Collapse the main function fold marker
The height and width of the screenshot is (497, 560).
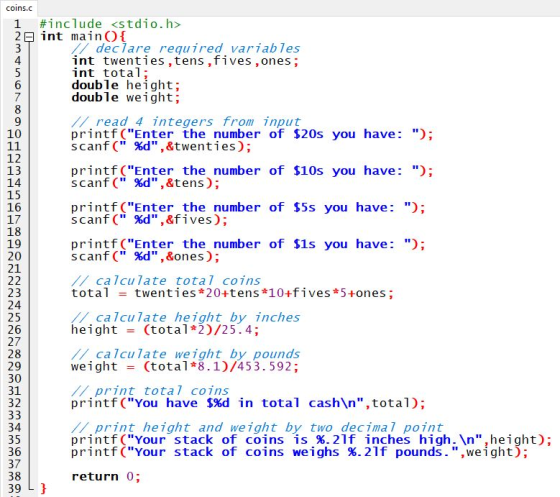click(29, 37)
